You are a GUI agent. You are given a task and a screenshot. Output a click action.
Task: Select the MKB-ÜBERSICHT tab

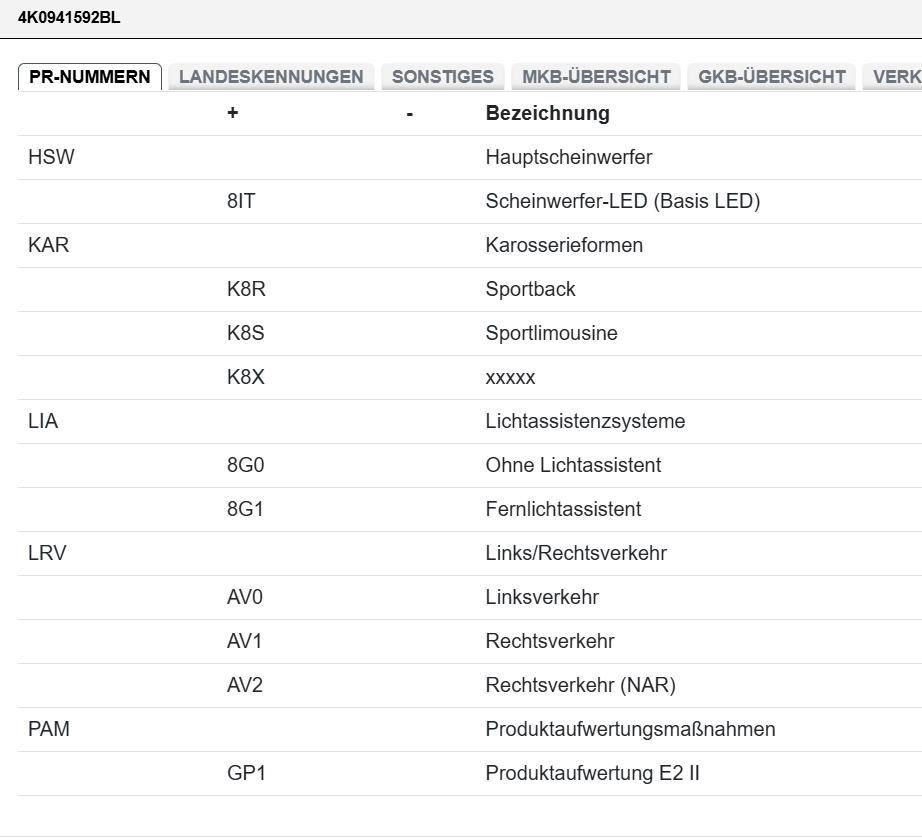pos(596,77)
